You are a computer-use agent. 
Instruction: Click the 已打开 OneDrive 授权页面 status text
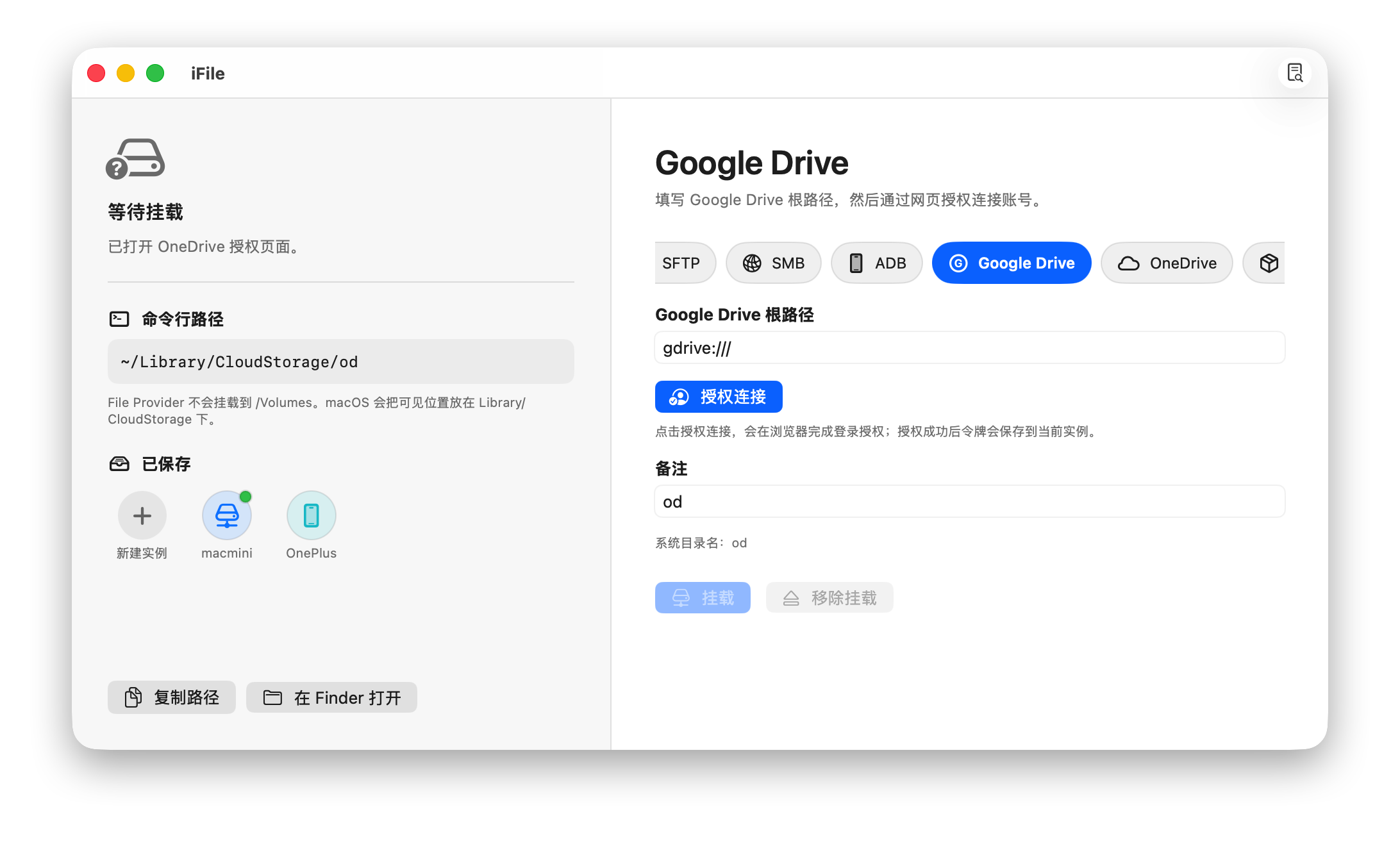(x=205, y=247)
